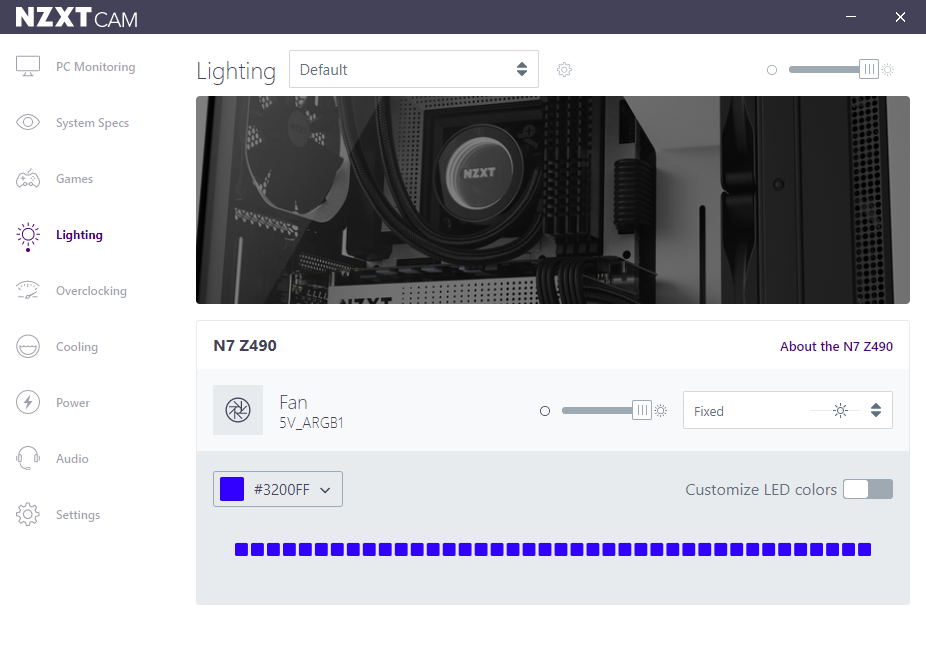Viewport: 926px width, 669px height.
Task: Open the Fixed lighting mode dropdown
Action: tap(787, 410)
